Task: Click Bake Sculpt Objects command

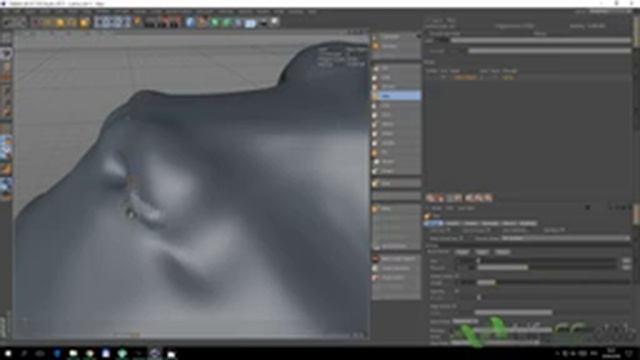Action: [396, 259]
